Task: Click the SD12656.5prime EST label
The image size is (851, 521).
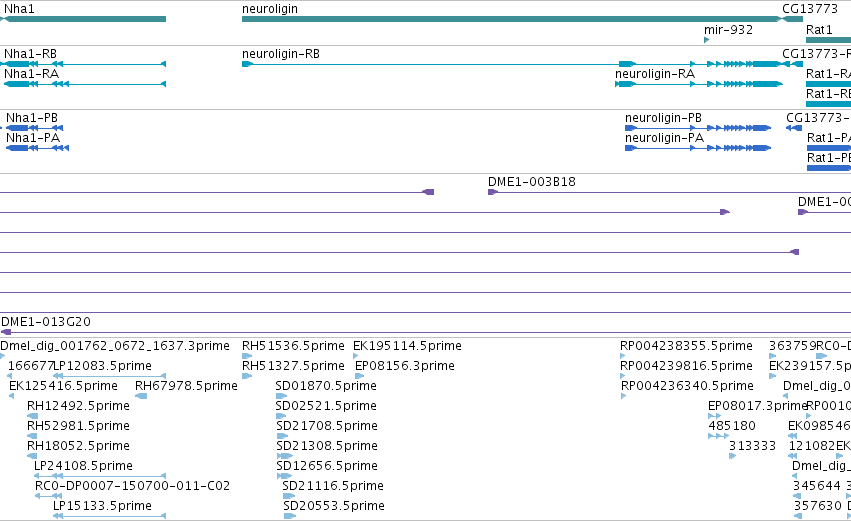Action: (327, 466)
